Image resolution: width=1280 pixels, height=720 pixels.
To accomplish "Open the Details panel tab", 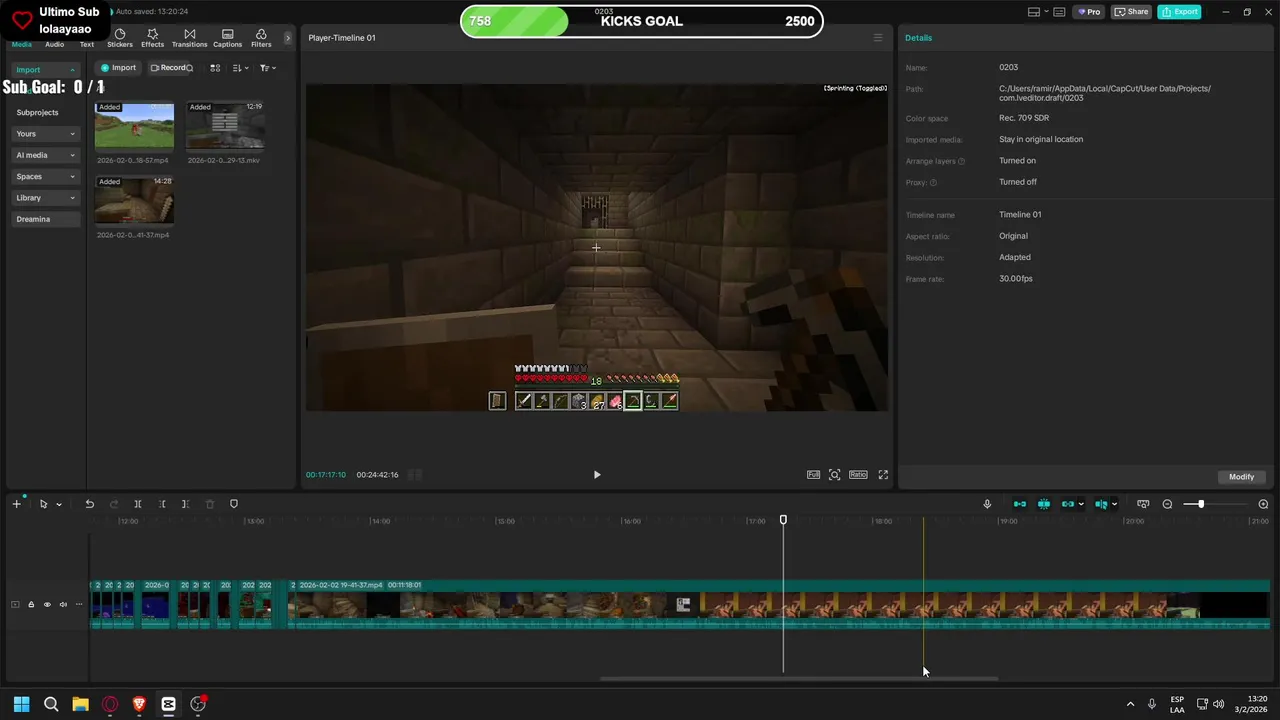I will 918,38.
